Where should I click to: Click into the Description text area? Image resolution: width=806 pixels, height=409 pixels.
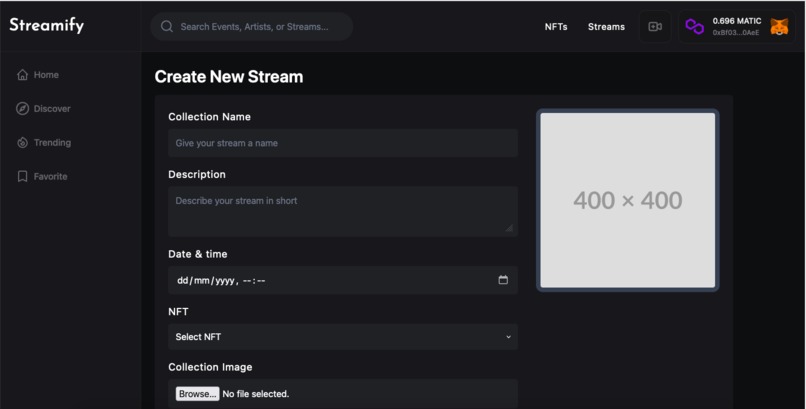click(343, 211)
